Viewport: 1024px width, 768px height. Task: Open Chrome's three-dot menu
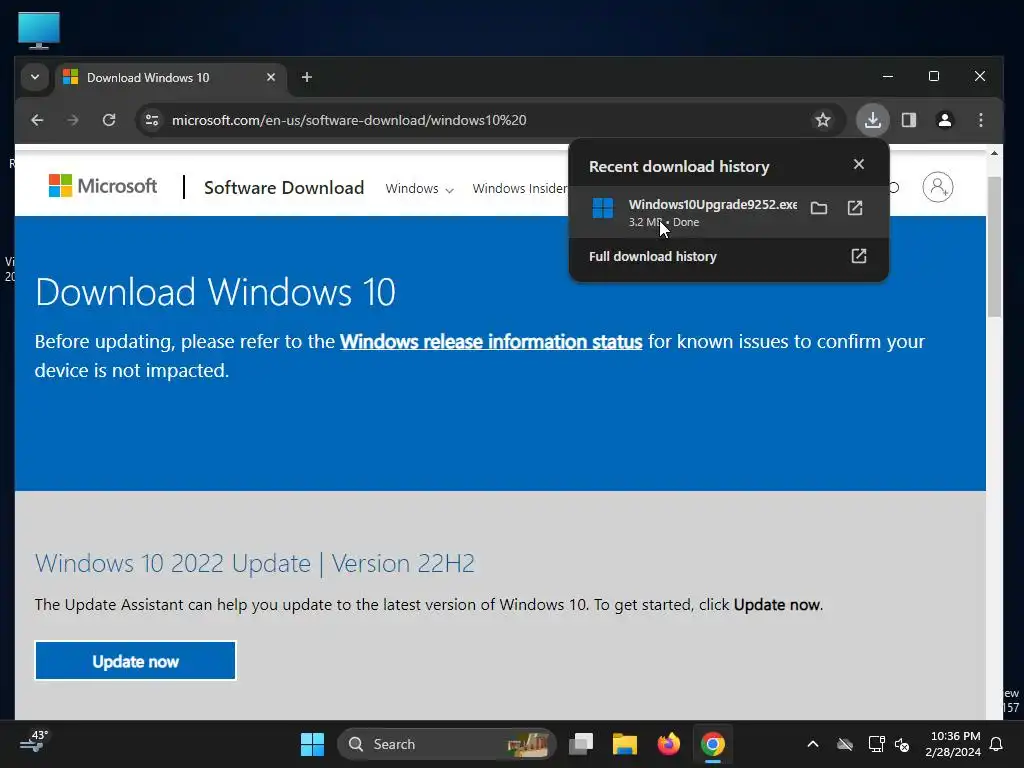tap(981, 120)
